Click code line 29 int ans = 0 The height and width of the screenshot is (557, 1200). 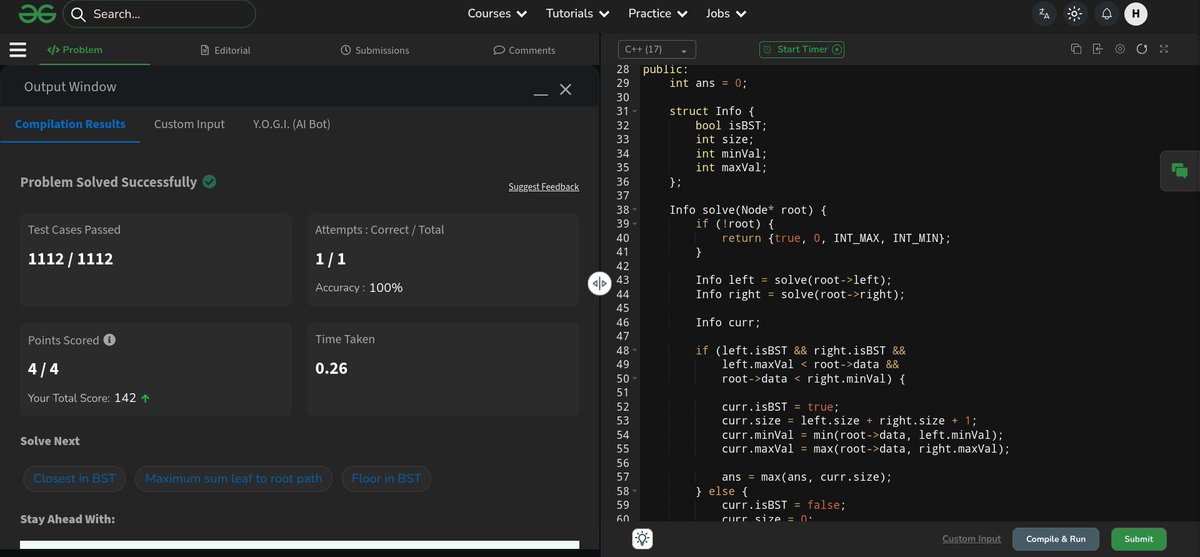click(x=708, y=83)
